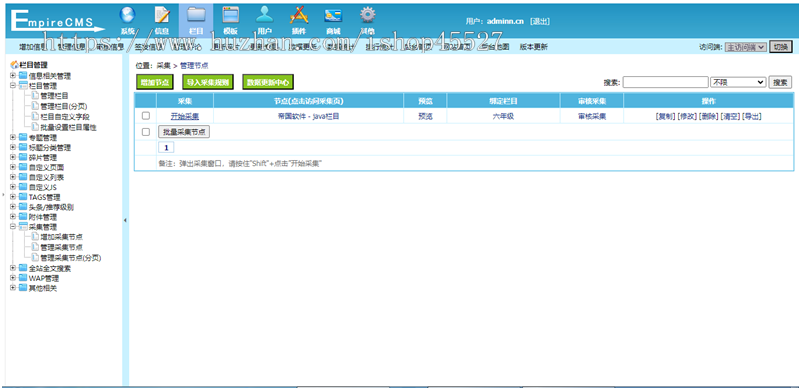Click the green 导入采集规则 button

pyautogui.click(x=207, y=82)
